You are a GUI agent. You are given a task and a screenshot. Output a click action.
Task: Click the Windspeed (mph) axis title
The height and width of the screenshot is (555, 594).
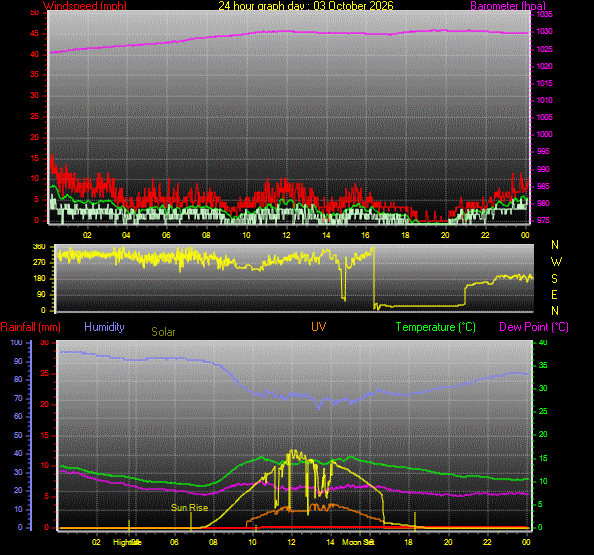(85, 6)
